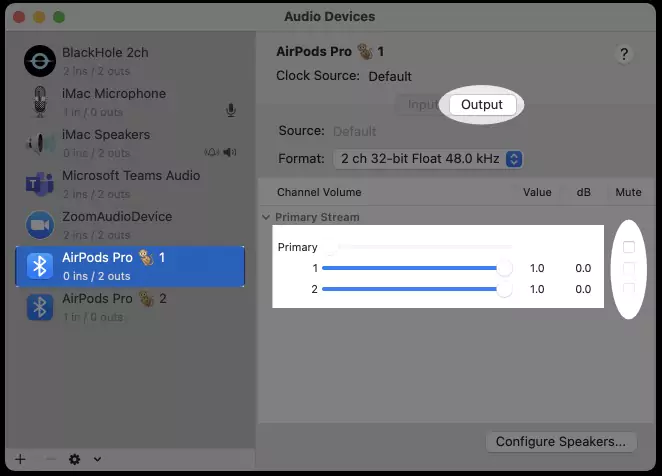This screenshot has height=476, width=662.
Task: Click the Primary master volume slider
Action: pos(417,247)
